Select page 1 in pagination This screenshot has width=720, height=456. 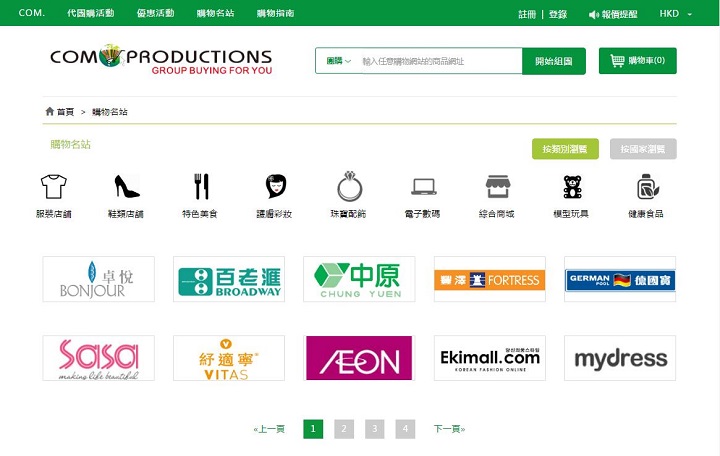(x=313, y=429)
